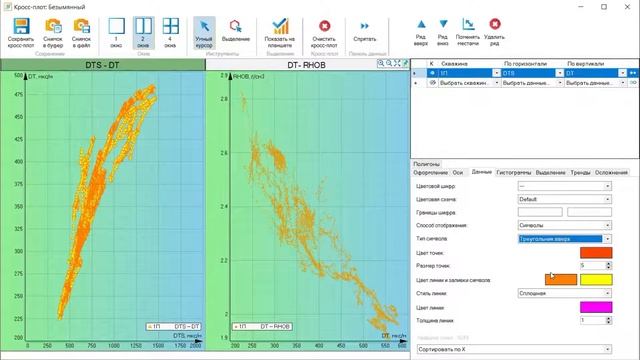Click Hide data panel (Спрятать) arrows
640x360 pixels.
(x=364, y=26)
